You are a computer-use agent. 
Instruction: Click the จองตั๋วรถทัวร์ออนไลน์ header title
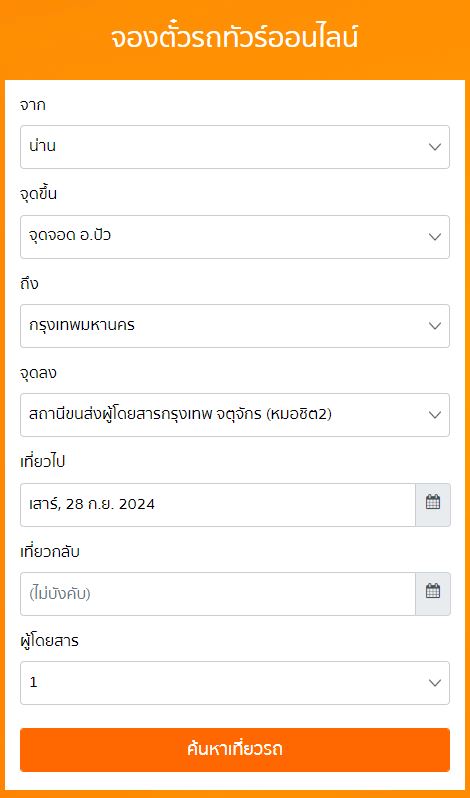234,39
